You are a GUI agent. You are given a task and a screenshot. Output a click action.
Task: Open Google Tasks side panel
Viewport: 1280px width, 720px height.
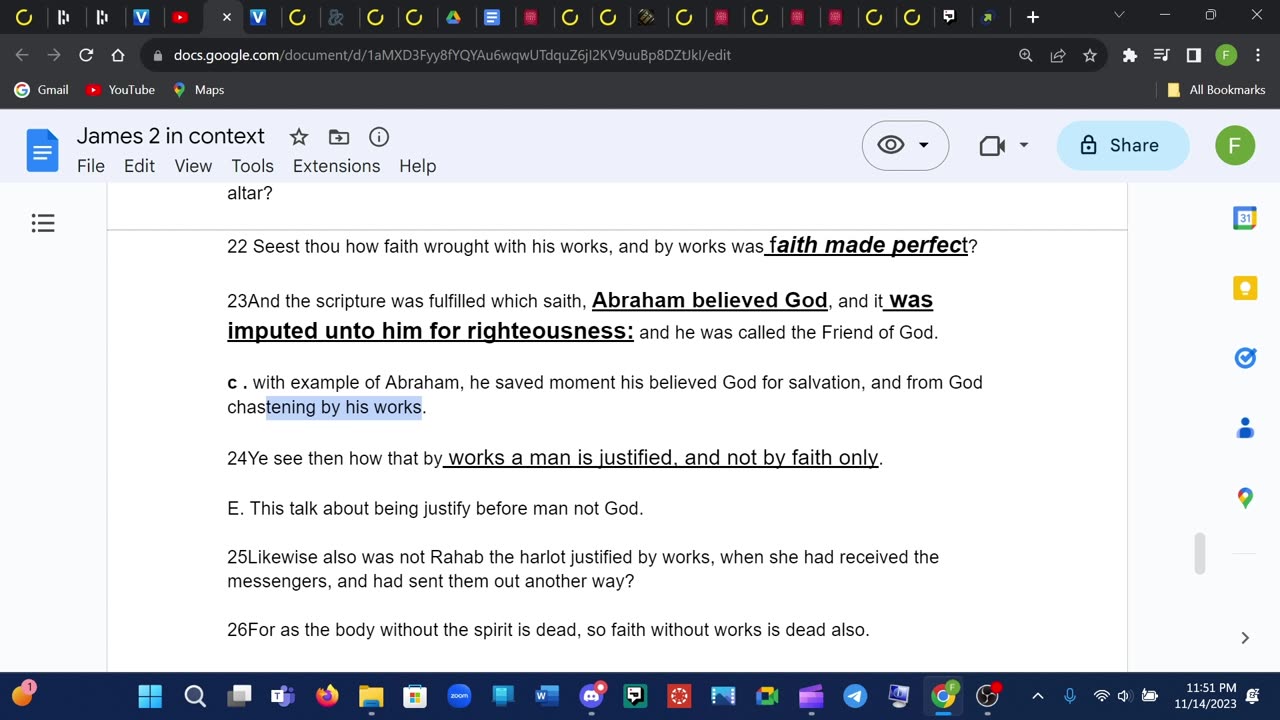[1245, 358]
